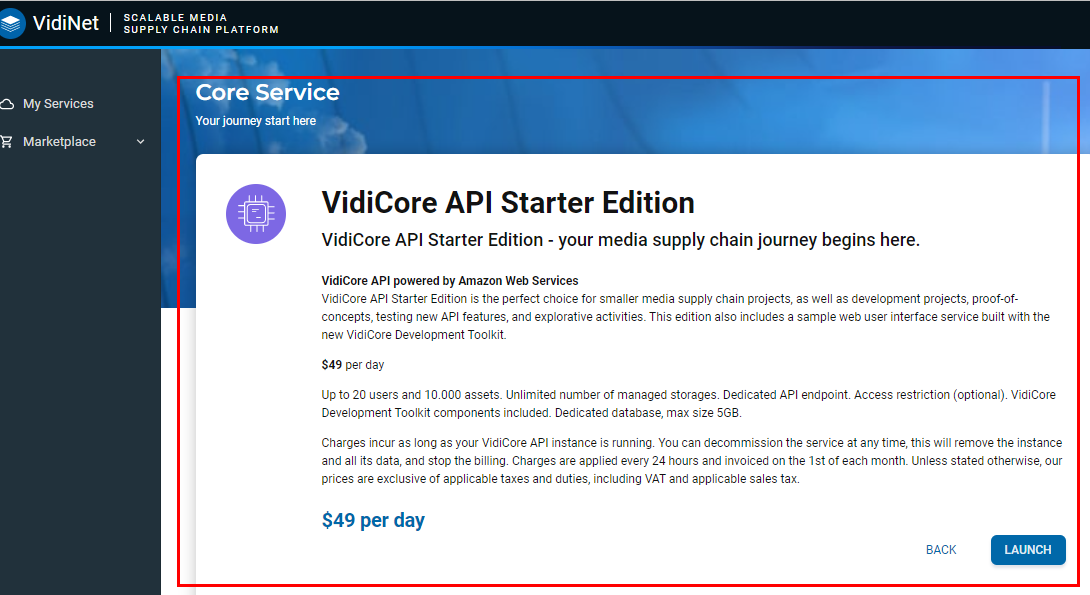Click the large blue '$49 per day' price
Image resolution: width=1090 pixels, height=595 pixels.
tap(373, 521)
